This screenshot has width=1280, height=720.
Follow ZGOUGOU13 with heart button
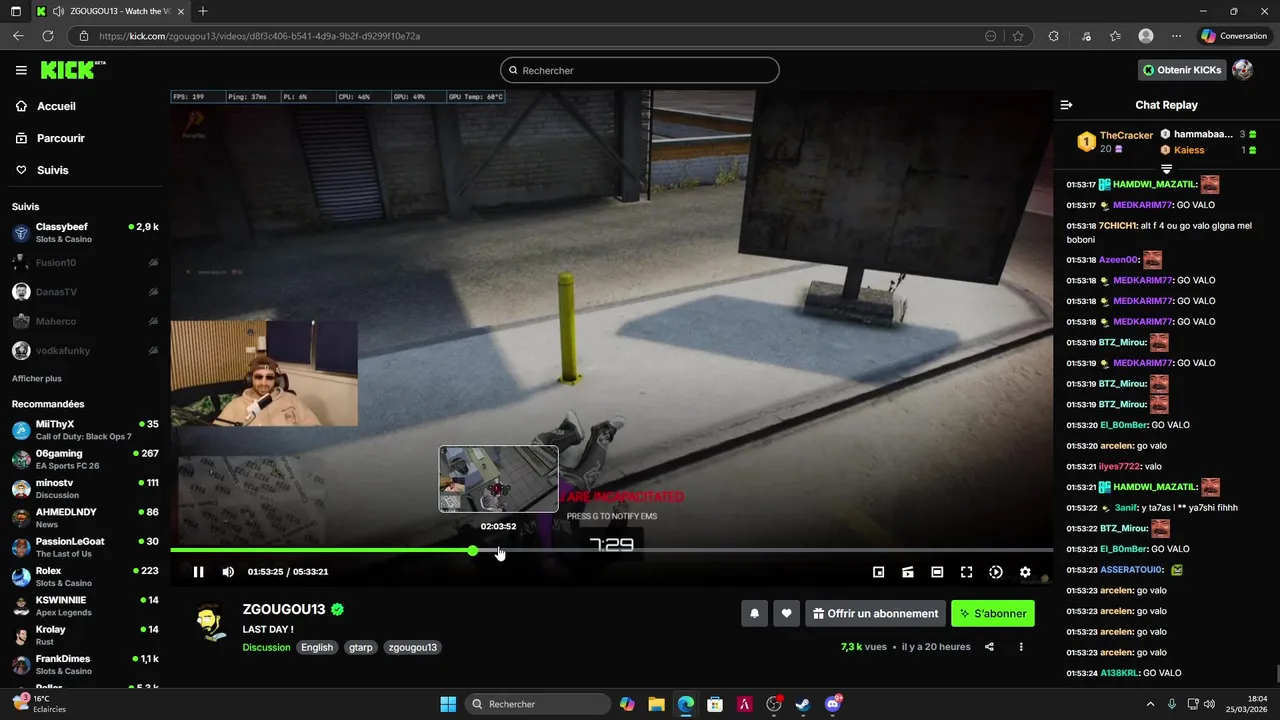tap(787, 614)
